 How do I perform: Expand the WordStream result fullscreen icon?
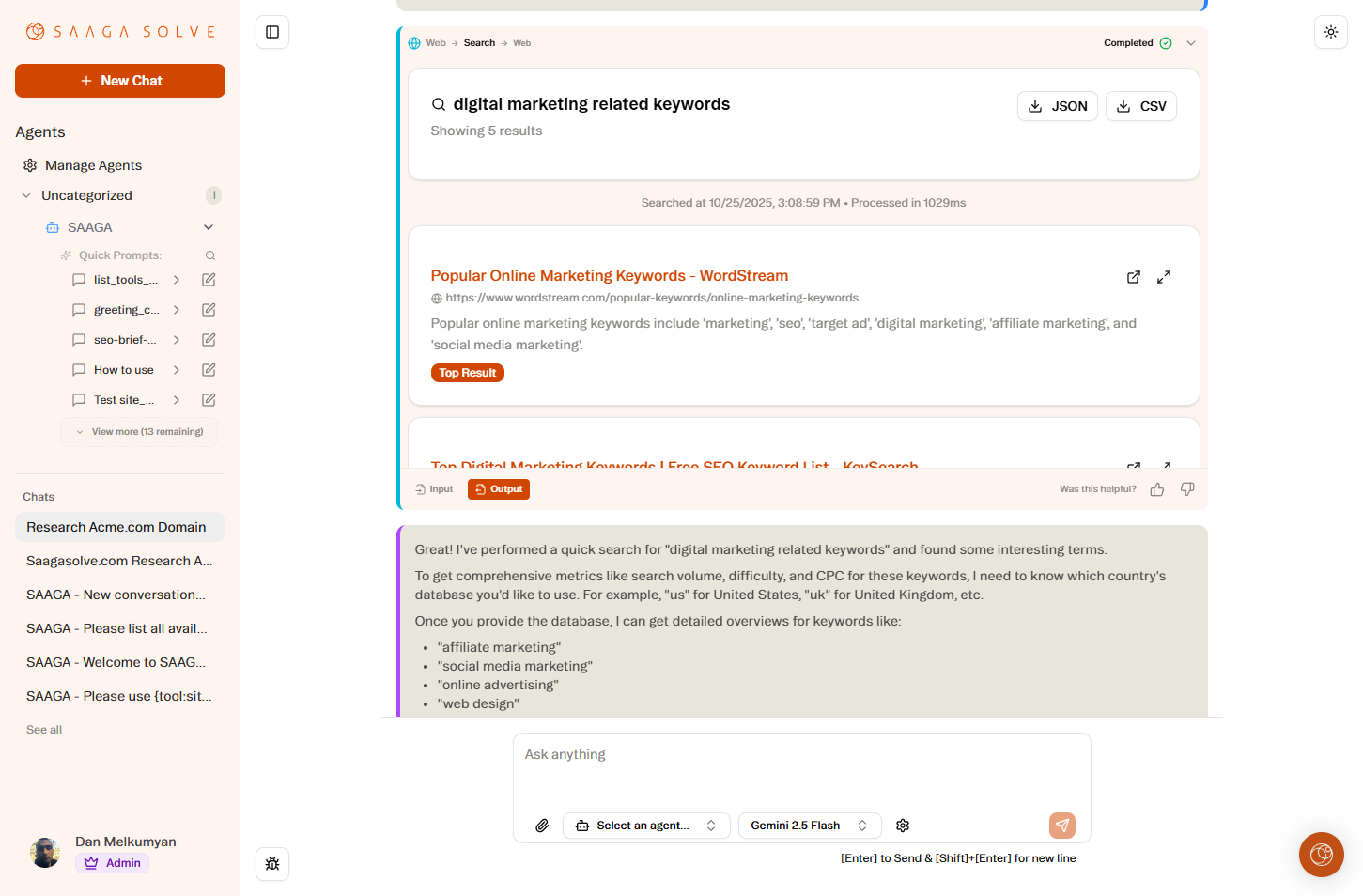click(x=1164, y=276)
